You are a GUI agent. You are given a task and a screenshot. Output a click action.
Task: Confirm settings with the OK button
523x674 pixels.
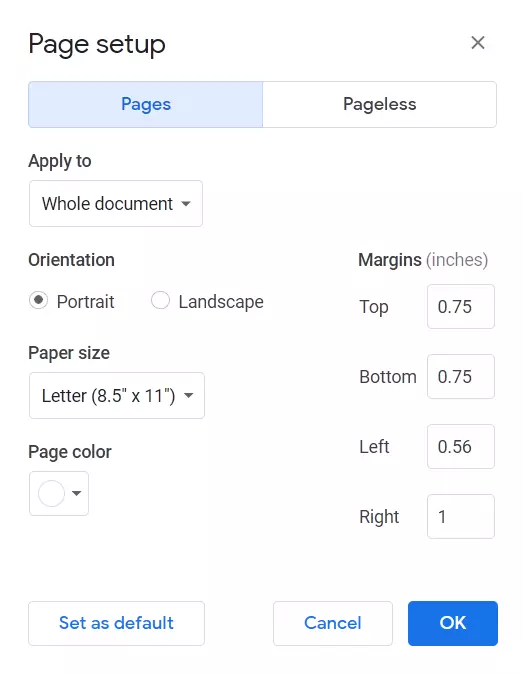[x=453, y=623]
